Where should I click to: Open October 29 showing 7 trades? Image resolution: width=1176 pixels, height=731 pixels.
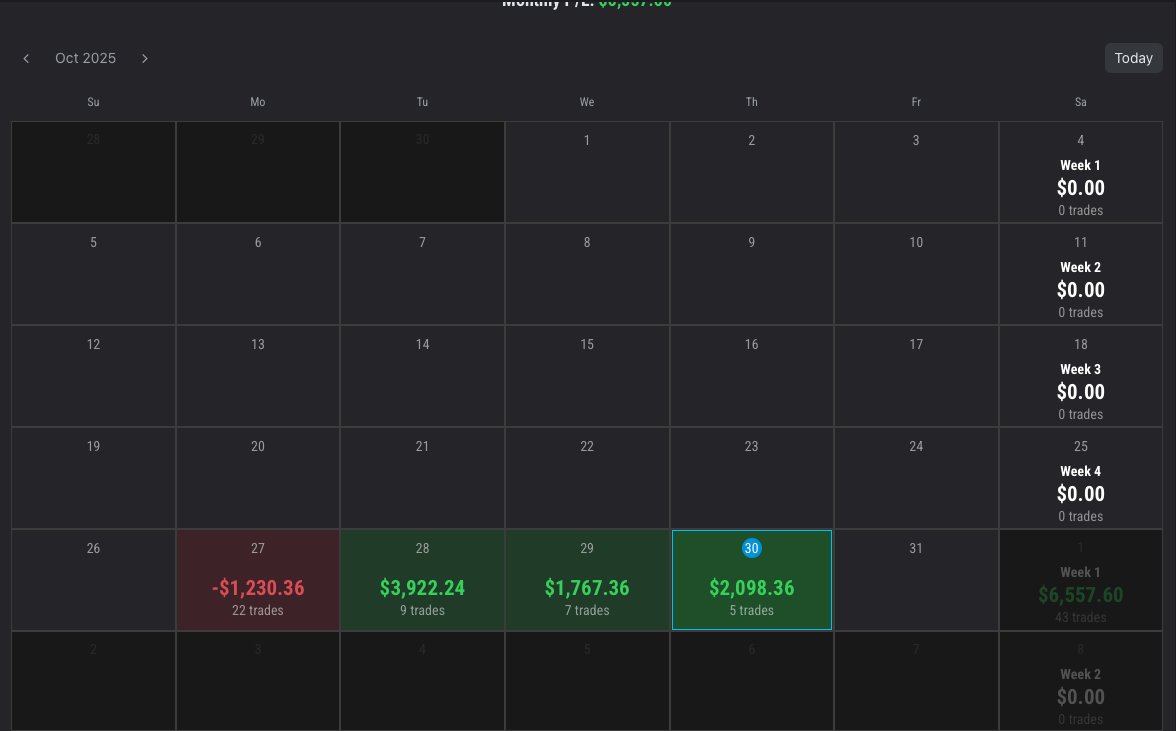(587, 580)
